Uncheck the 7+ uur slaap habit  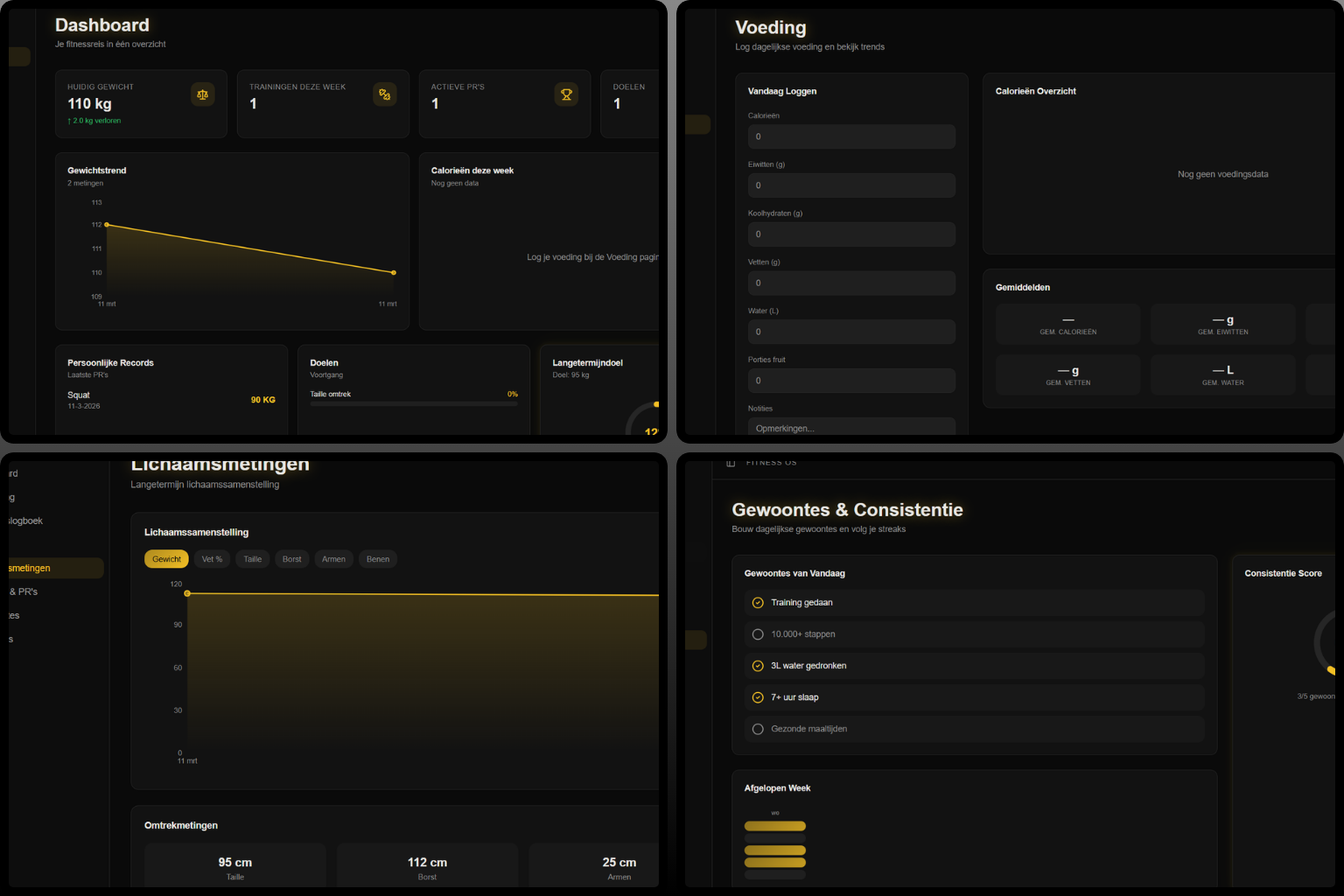tap(758, 697)
